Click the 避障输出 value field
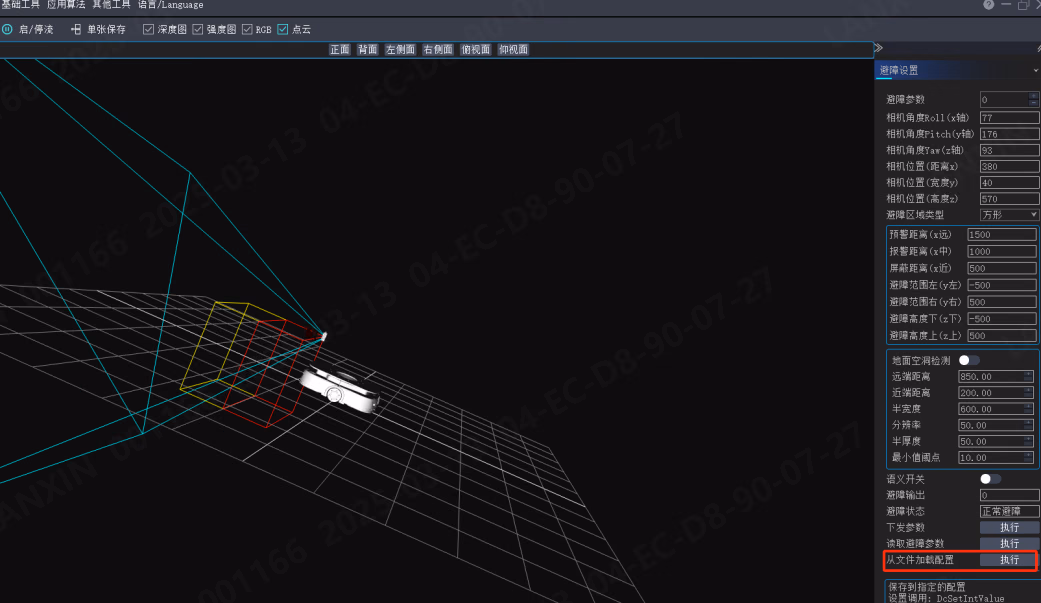This screenshot has width=1041, height=603. (1009, 495)
